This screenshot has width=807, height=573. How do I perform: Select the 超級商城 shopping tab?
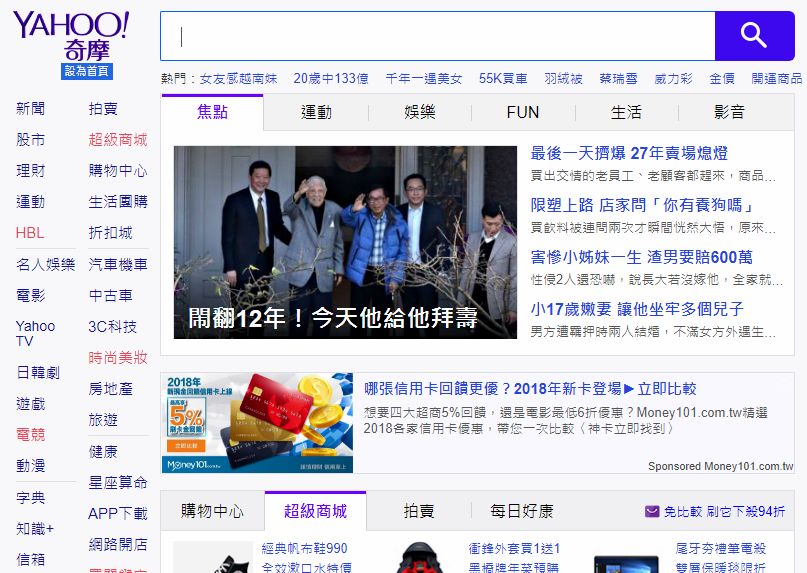click(x=315, y=511)
